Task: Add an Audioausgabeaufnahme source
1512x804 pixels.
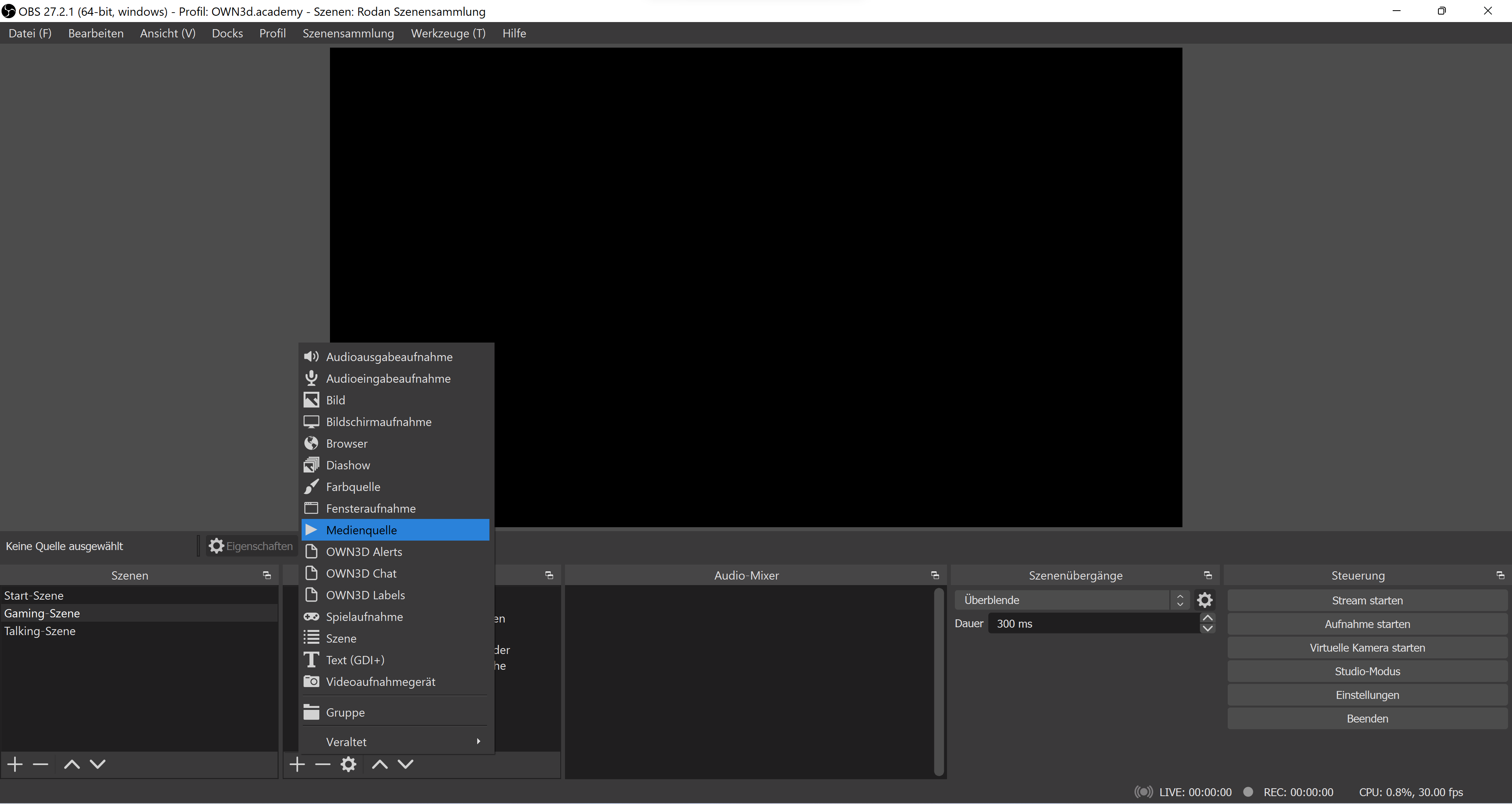Action: click(x=389, y=356)
